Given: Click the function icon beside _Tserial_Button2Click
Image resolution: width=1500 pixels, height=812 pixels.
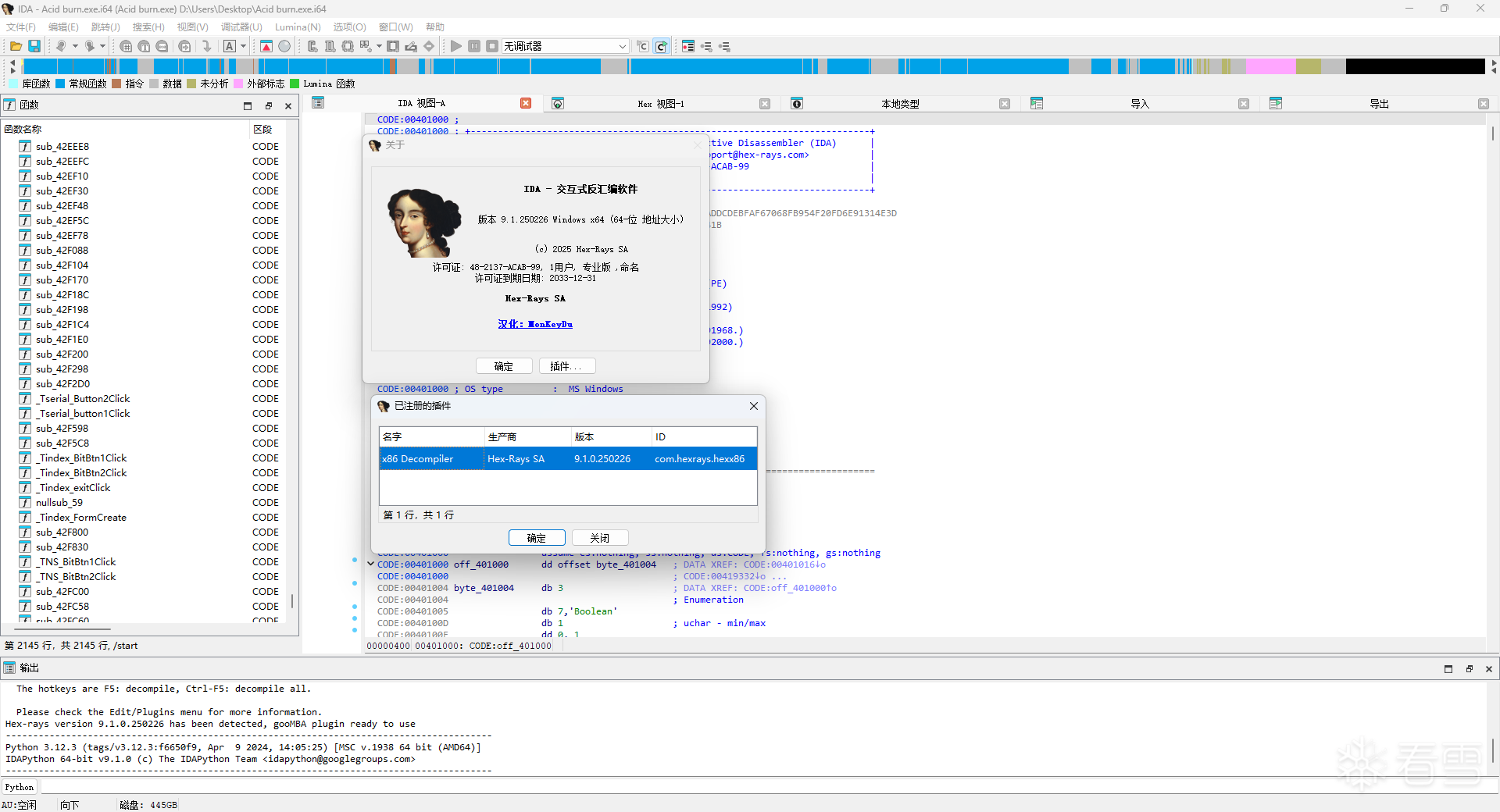Looking at the screenshot, I should (25, 399).
